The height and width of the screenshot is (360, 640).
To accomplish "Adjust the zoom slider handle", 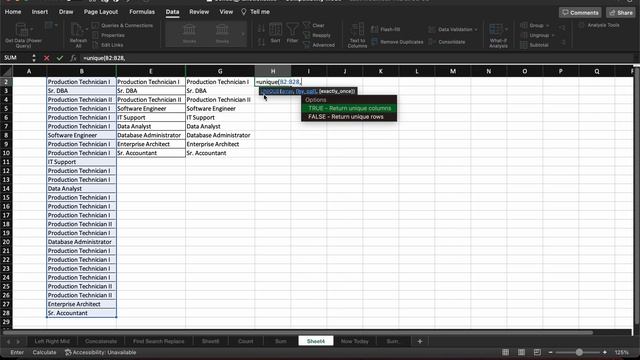I will [x=579, y=352].
